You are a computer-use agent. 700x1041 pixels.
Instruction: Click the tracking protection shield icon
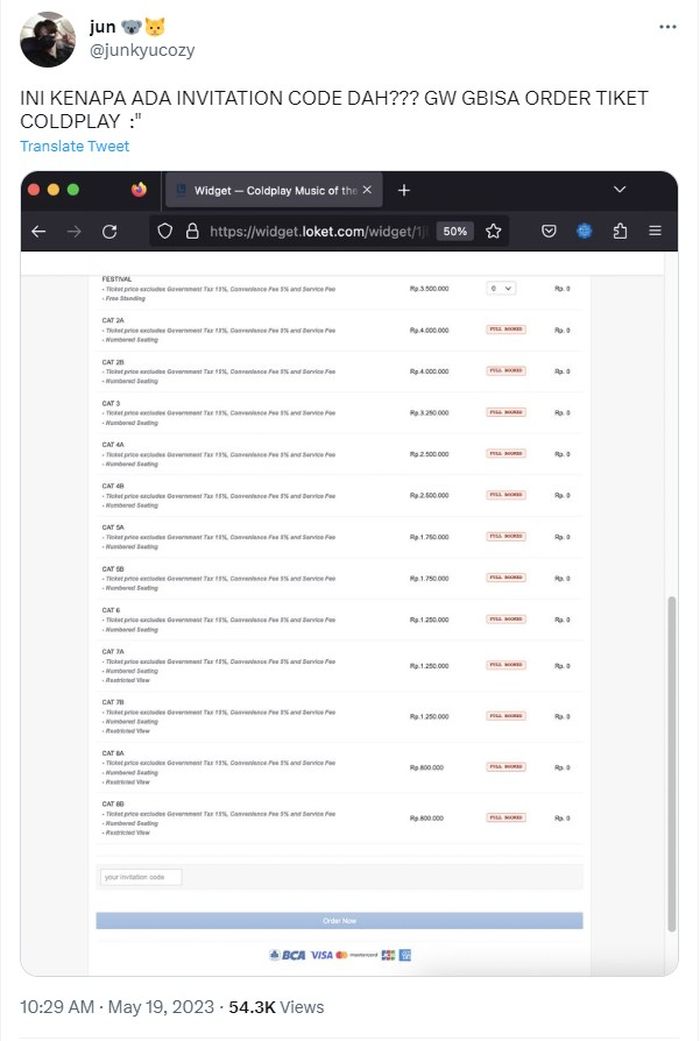(x=165, y=231)
